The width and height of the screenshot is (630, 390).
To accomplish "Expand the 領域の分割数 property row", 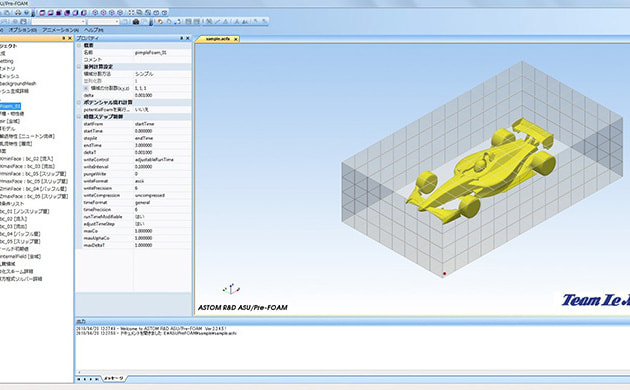I will pos(86,88).
